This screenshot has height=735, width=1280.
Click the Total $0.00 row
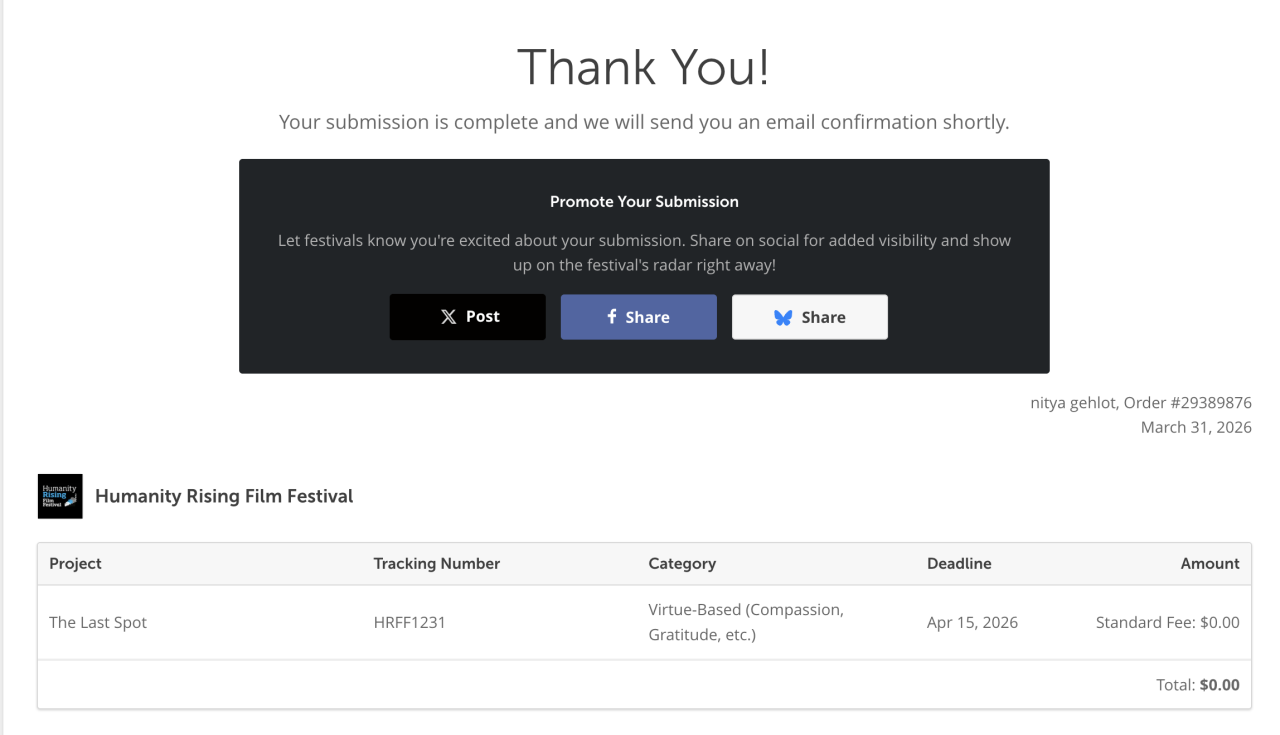[x=1197, y=685]
